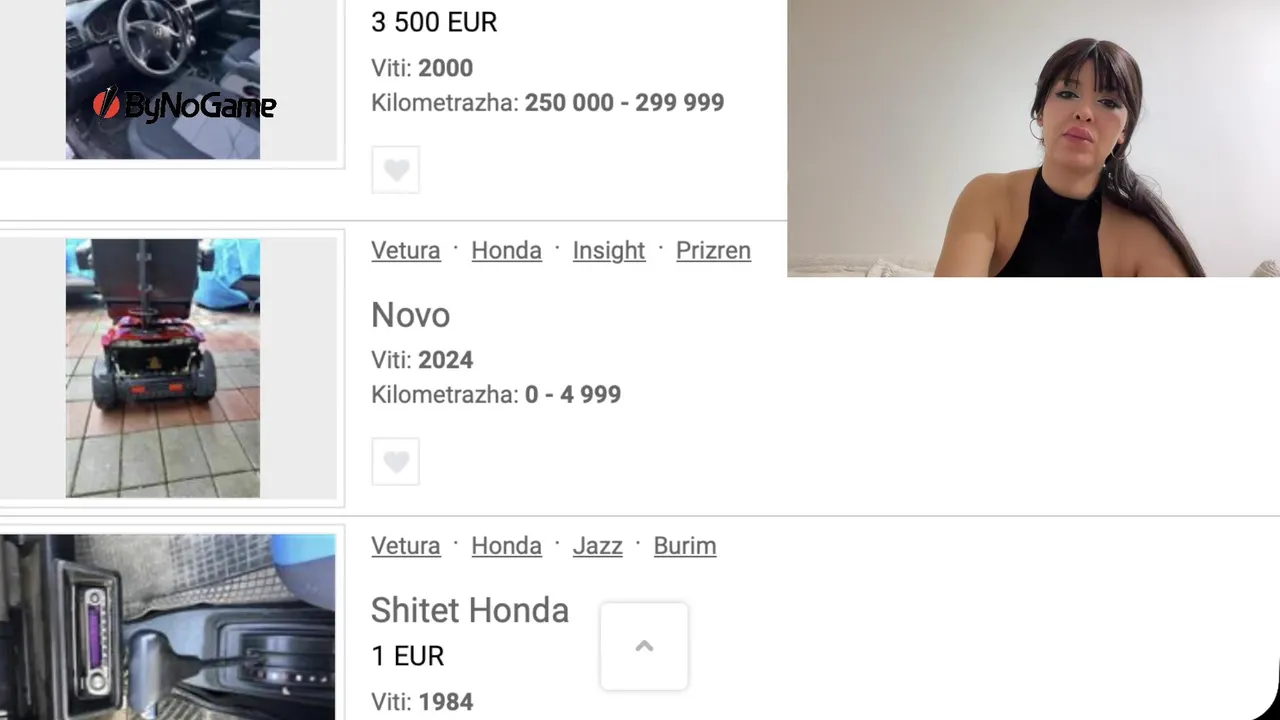Select Honda brand link beside Insight
1280x720 pixels.
coord(507,250)
